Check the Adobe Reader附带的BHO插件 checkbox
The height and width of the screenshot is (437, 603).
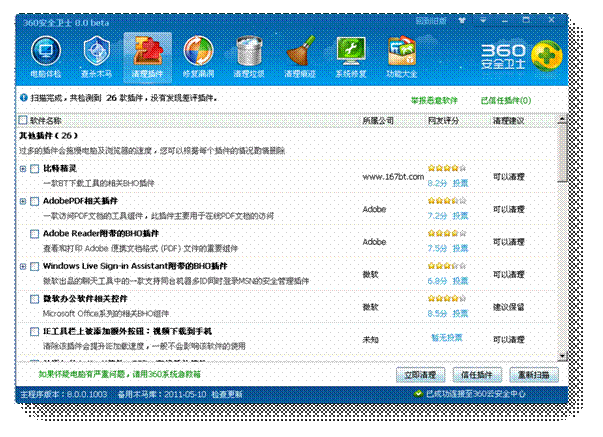pyautogui.click(x=35, y=234)
